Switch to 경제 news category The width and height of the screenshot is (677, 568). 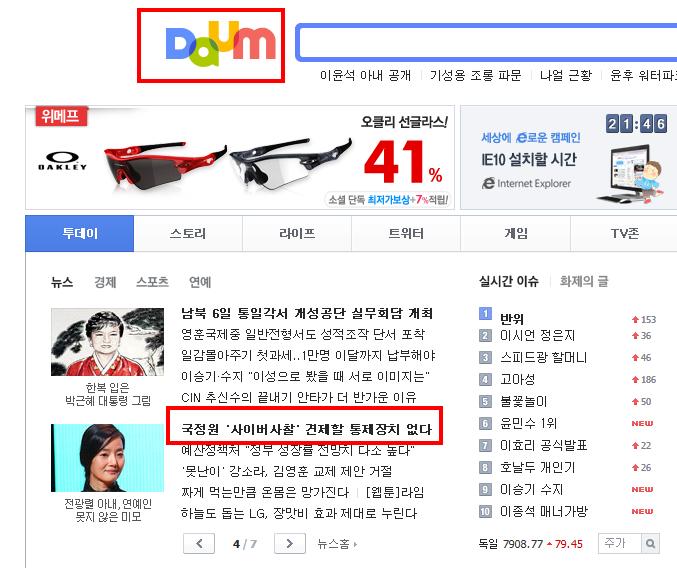(x=105, y=282)
